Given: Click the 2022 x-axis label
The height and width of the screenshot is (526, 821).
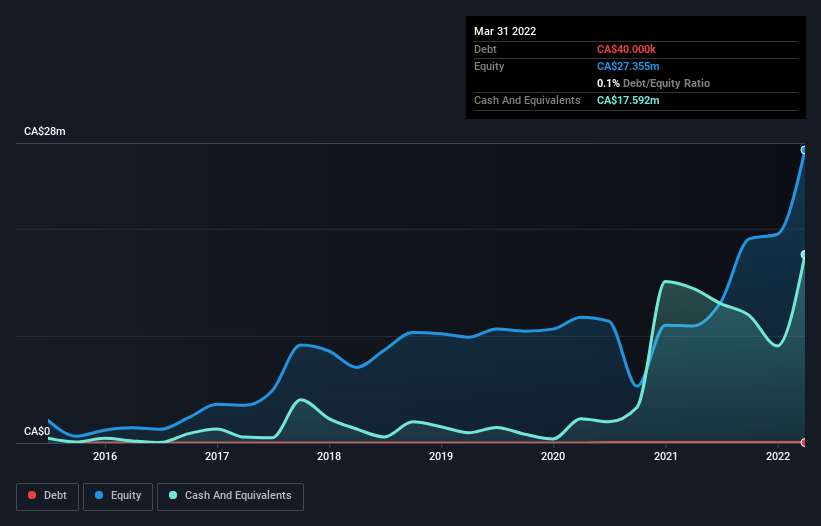Looking at the screenshot, I should tap(778, 456).
